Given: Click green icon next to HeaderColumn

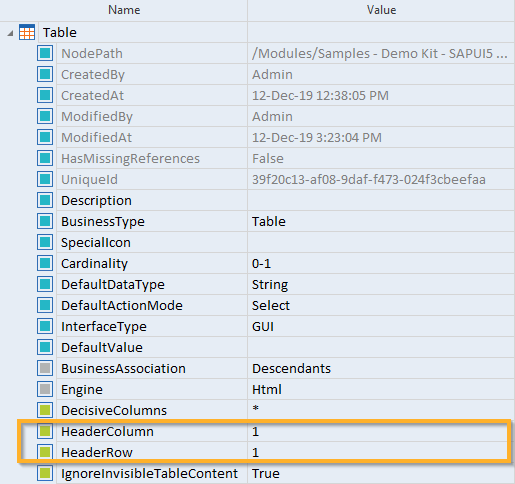Looking at the screenshot, I should click(45, 431).
